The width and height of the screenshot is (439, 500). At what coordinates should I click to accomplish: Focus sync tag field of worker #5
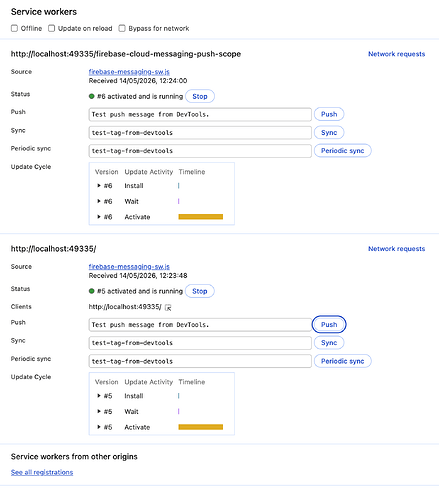tap(200, 343)
